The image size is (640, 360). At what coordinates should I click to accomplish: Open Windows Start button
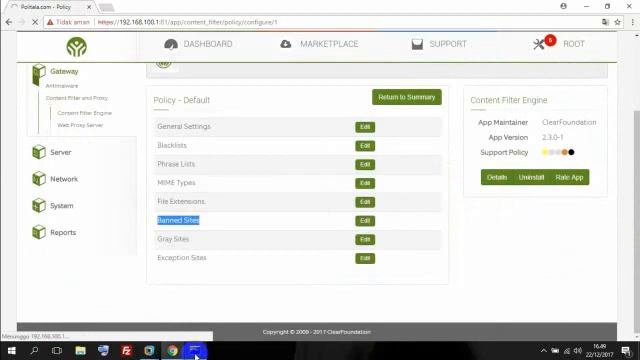pyautogui.click(x=11, y=351)
